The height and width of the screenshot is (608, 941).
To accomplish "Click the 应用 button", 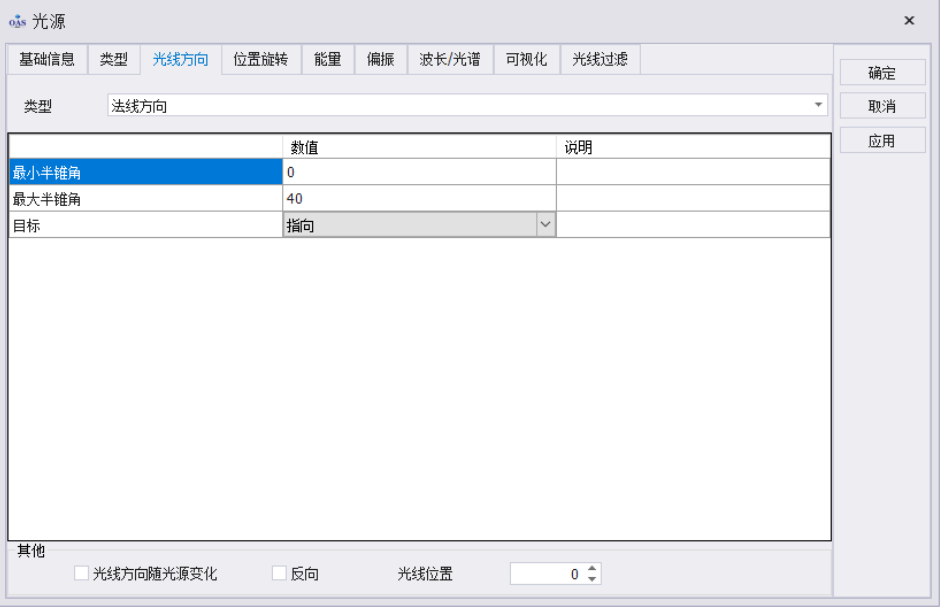I will tap(882, 141).
